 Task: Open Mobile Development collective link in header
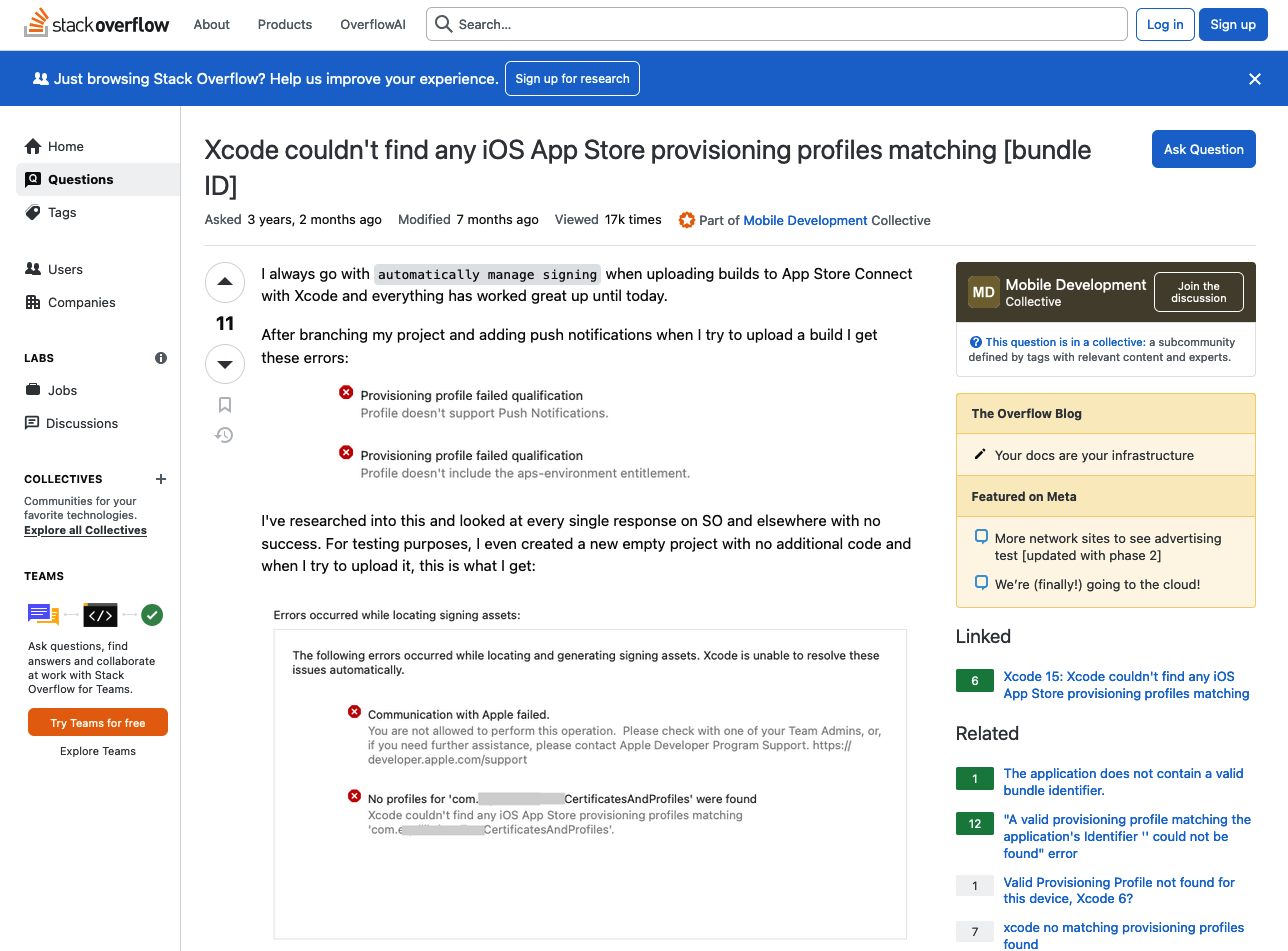805,220
